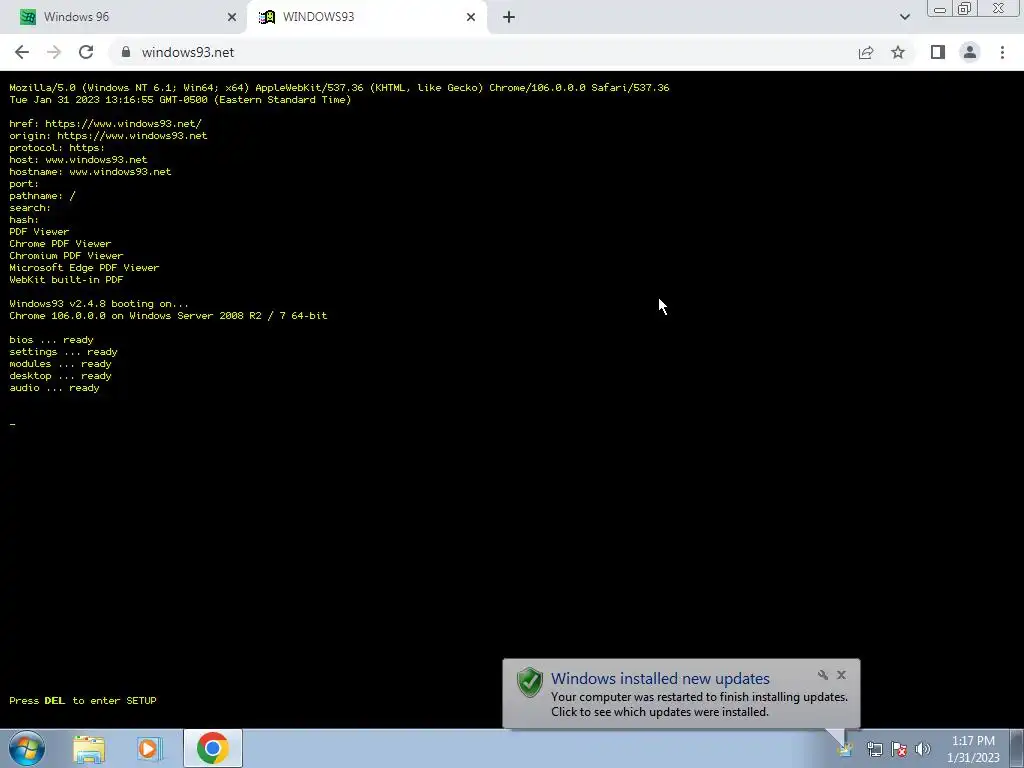Viewport: 1024px width, 768px height.
Task: Open the Chrome three-dot menu
Action: click(1002, 52)
